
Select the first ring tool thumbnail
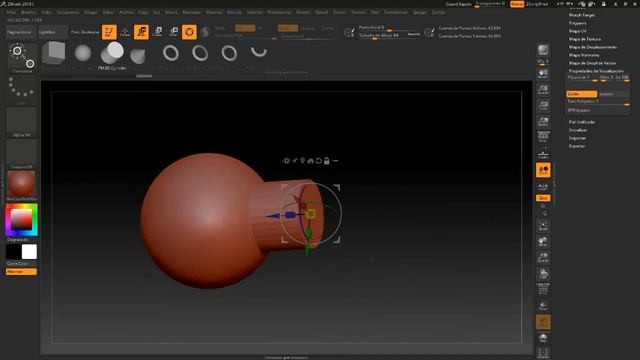click(x=171, y=53)
